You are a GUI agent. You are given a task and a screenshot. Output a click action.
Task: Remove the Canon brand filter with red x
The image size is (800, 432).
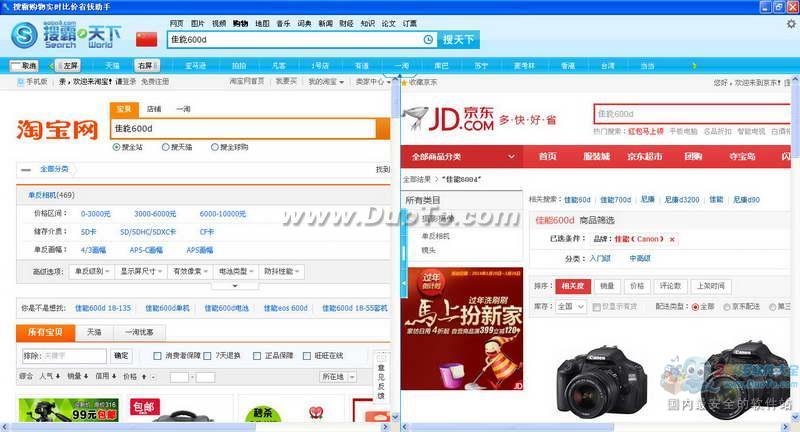click(672, 239)
